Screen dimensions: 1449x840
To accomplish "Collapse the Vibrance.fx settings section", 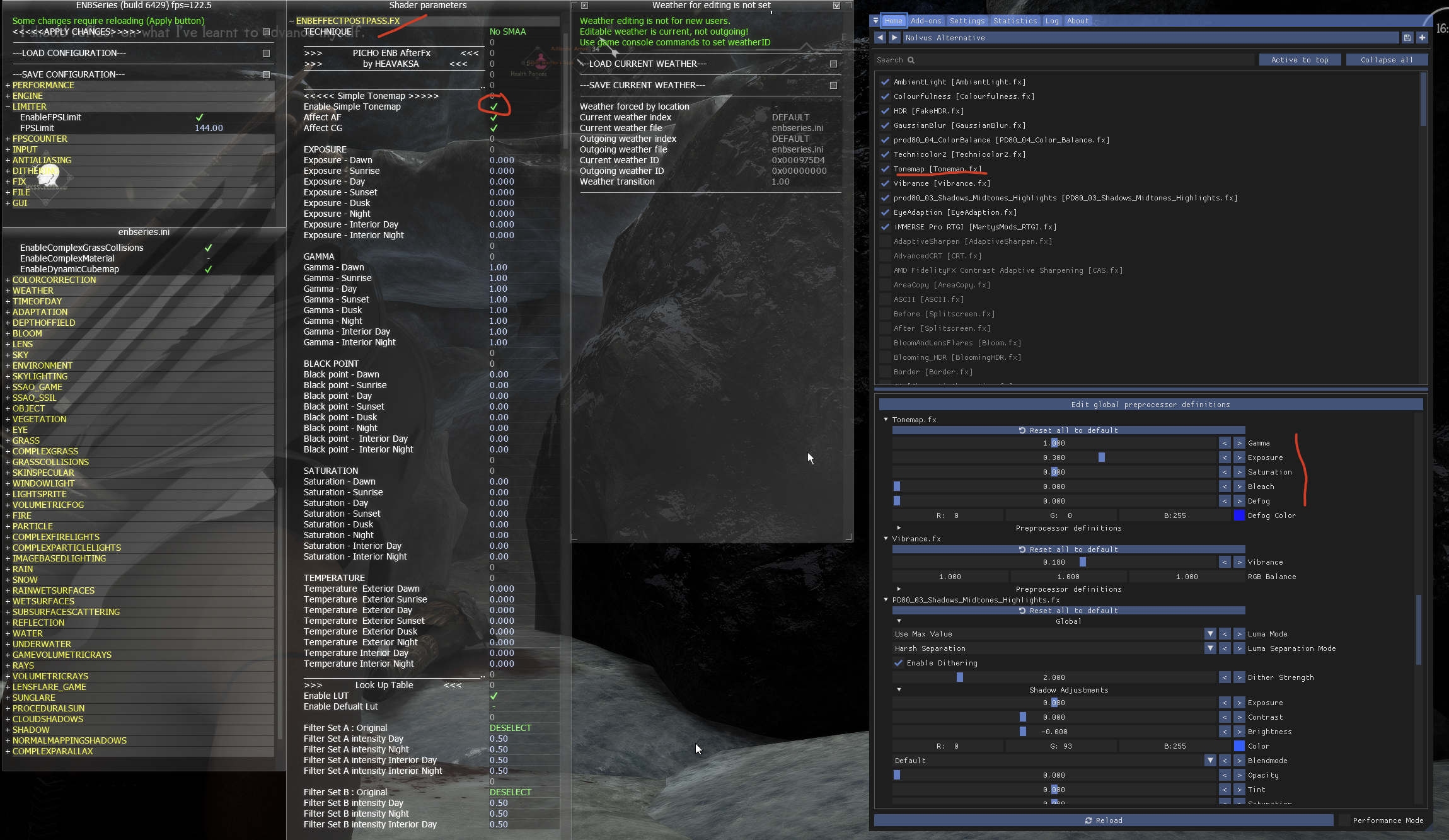I will tap(886, 539).
